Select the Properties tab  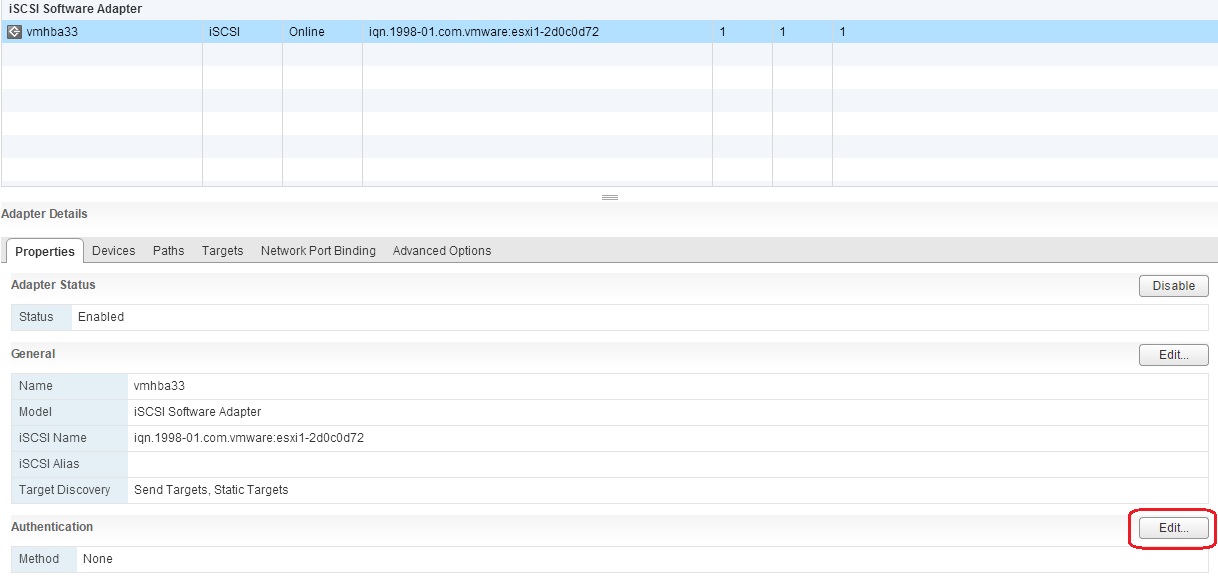click(44, 251)
